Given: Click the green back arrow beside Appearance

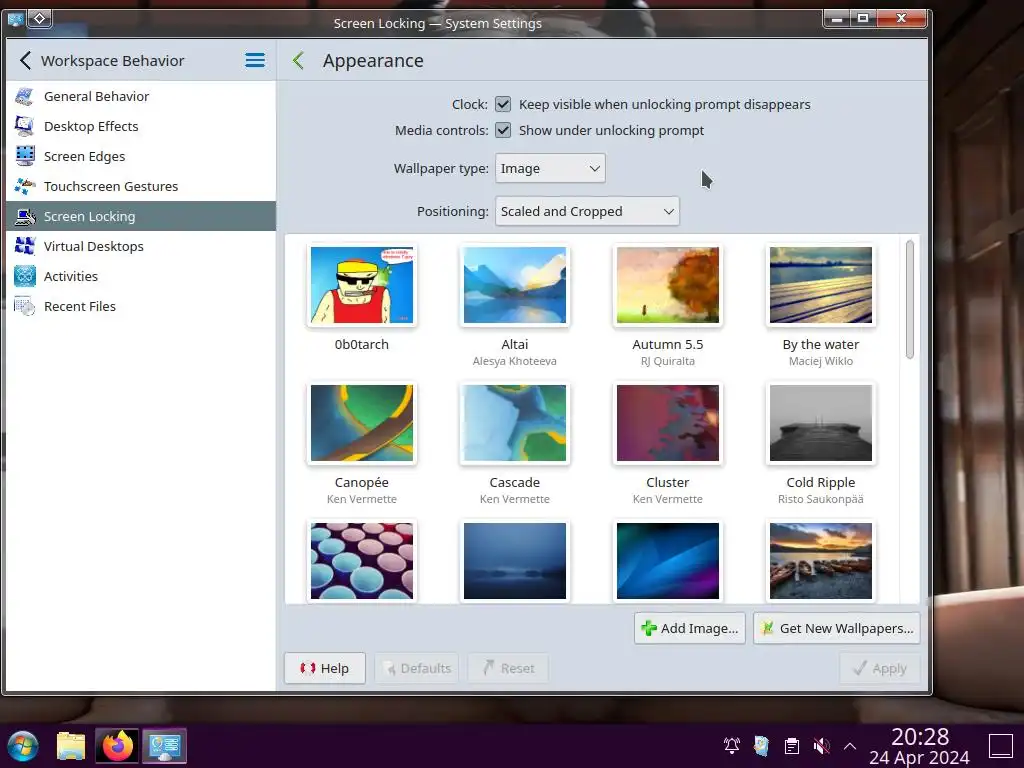Looking at the screenshot, I should pos(298,61).
